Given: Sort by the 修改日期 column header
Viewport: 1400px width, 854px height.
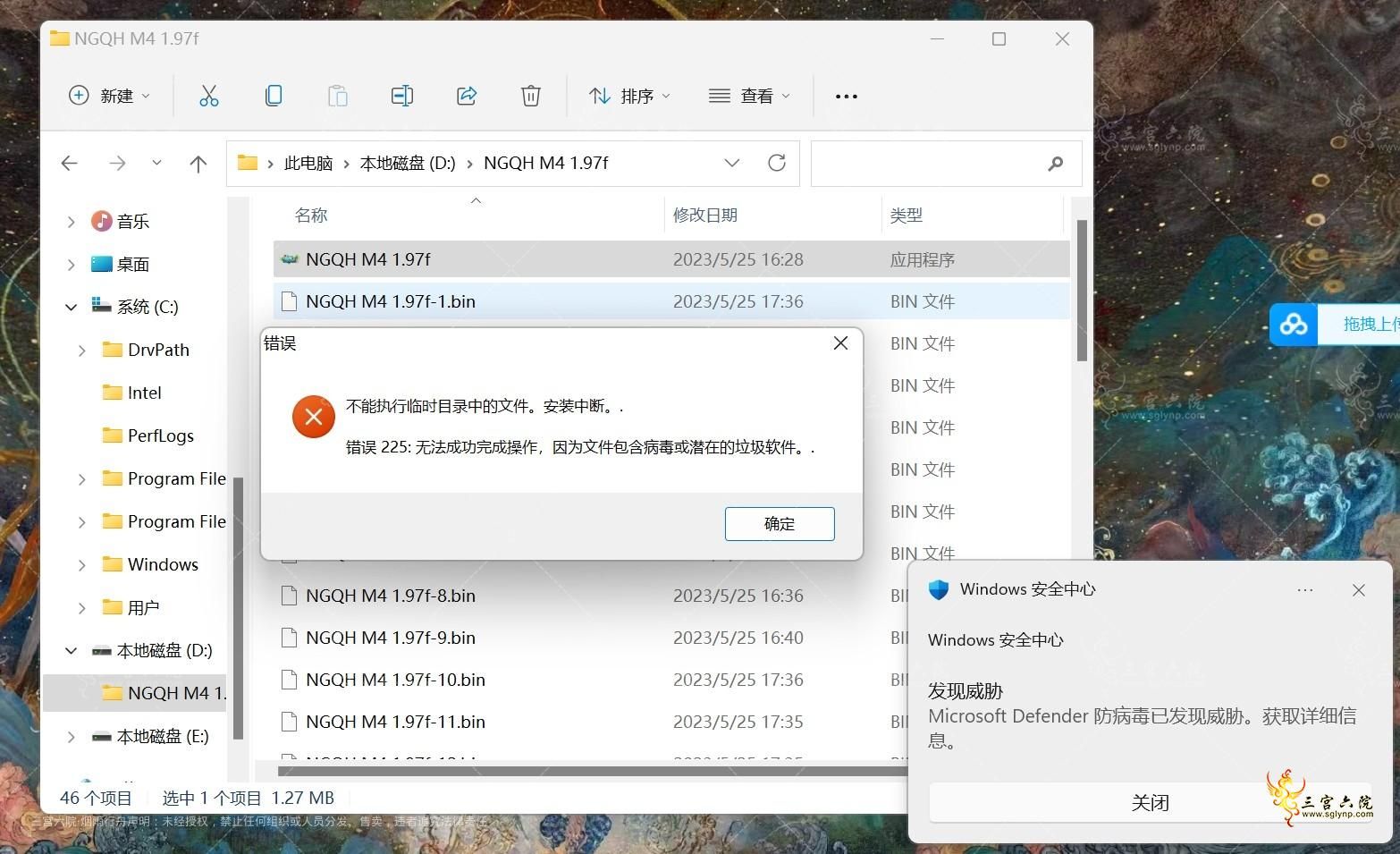Looking at the screenshot, I should (705, 215).
